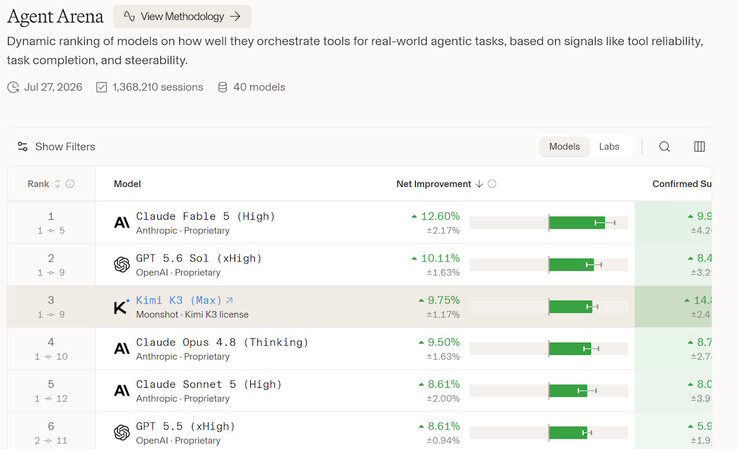
Task: Click the ±1.17% margin value
Action: (443, 314)
